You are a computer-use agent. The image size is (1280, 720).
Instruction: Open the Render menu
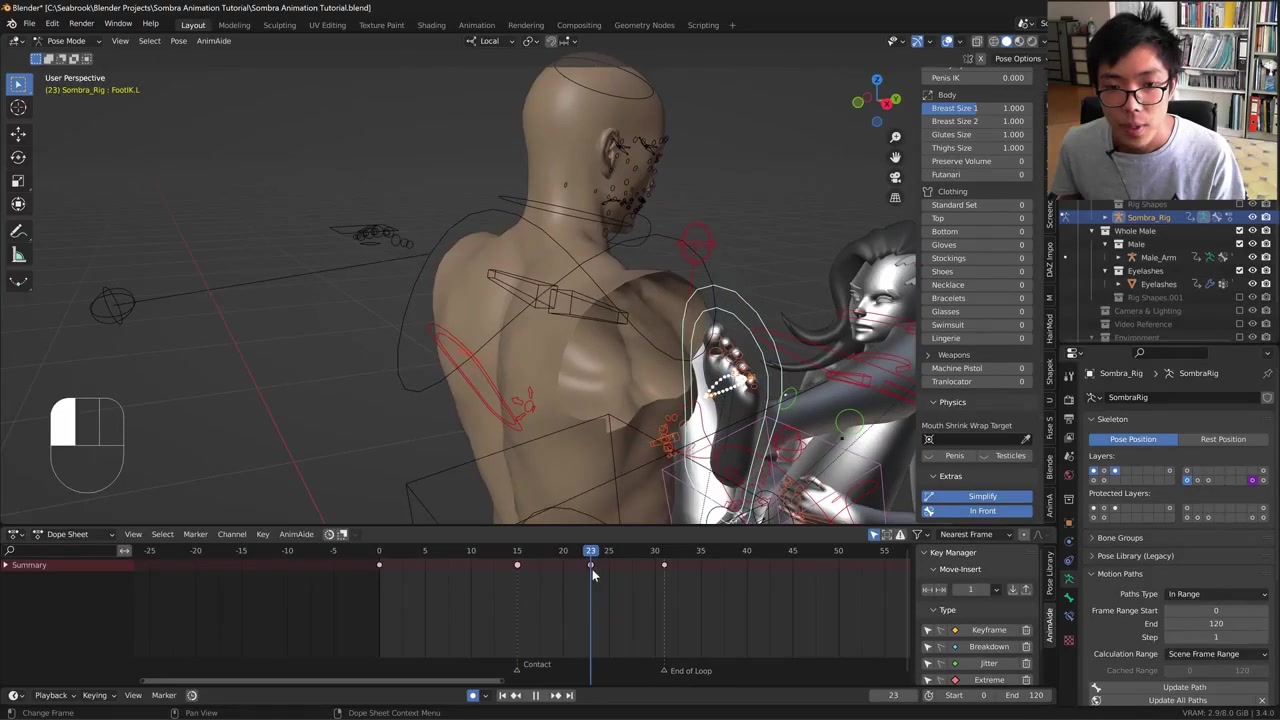[x=81, y=24]
